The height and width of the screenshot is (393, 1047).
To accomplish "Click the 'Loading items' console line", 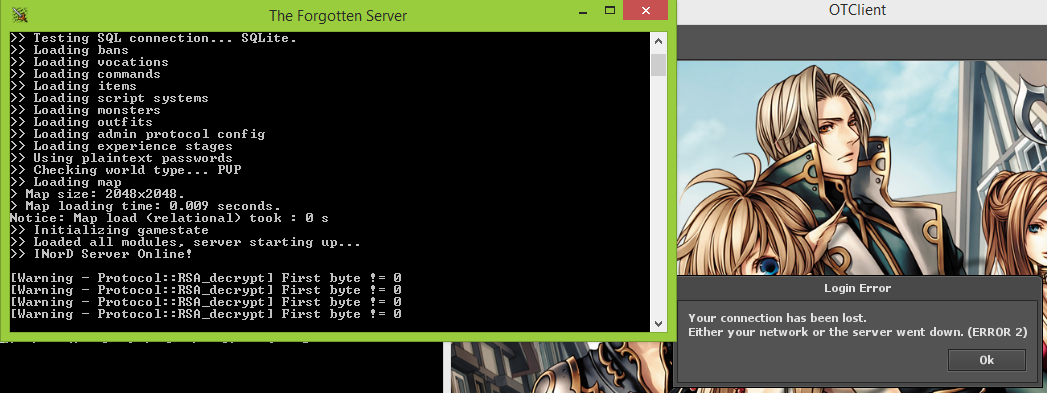I will pos(73,86).
